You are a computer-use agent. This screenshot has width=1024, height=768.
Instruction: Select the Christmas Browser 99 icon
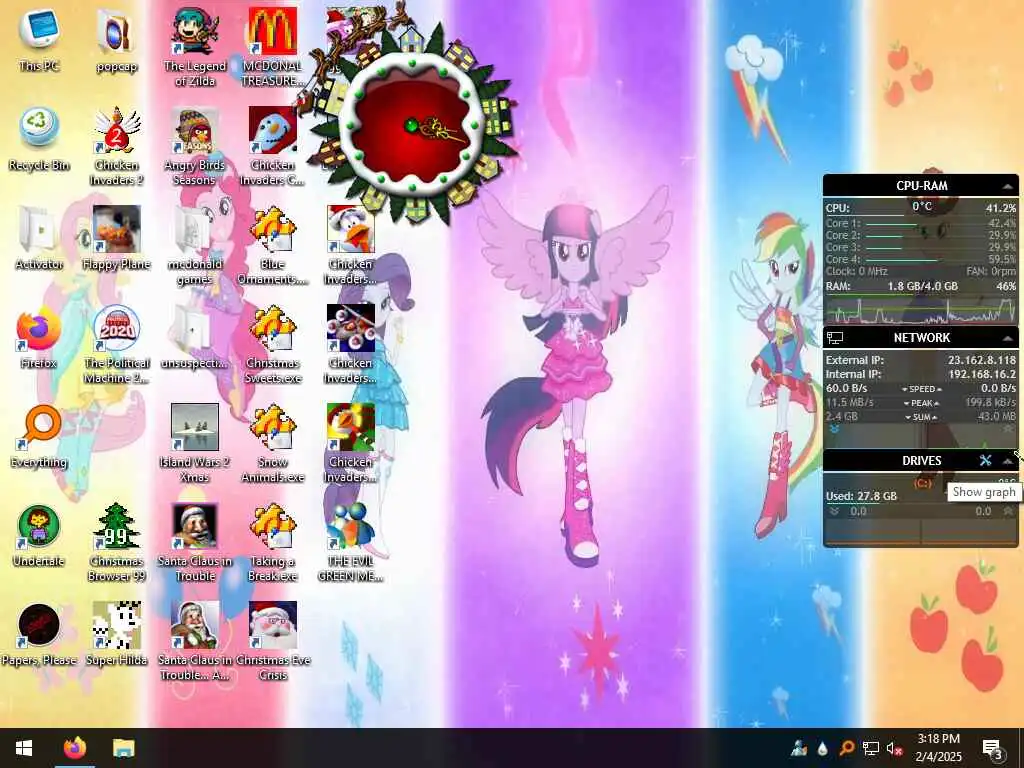116,543
